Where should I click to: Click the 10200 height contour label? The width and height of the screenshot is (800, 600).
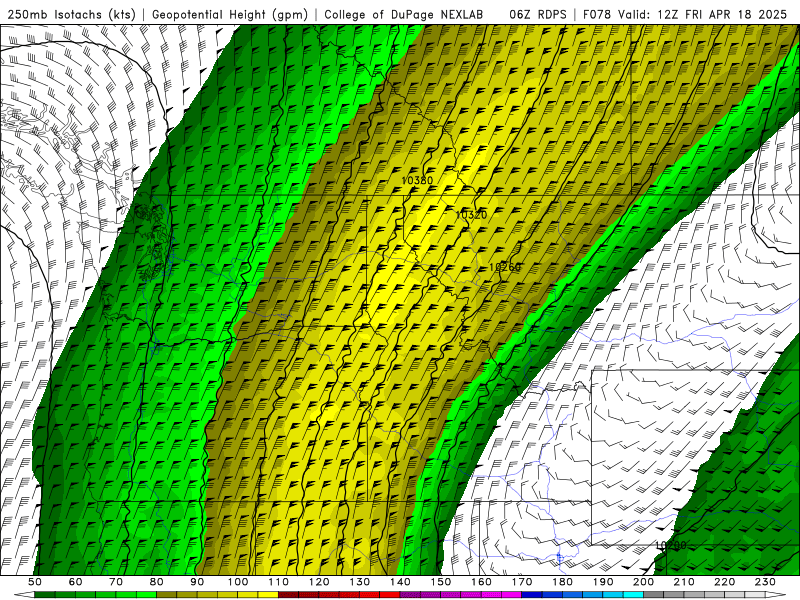[x=670, y=545]
